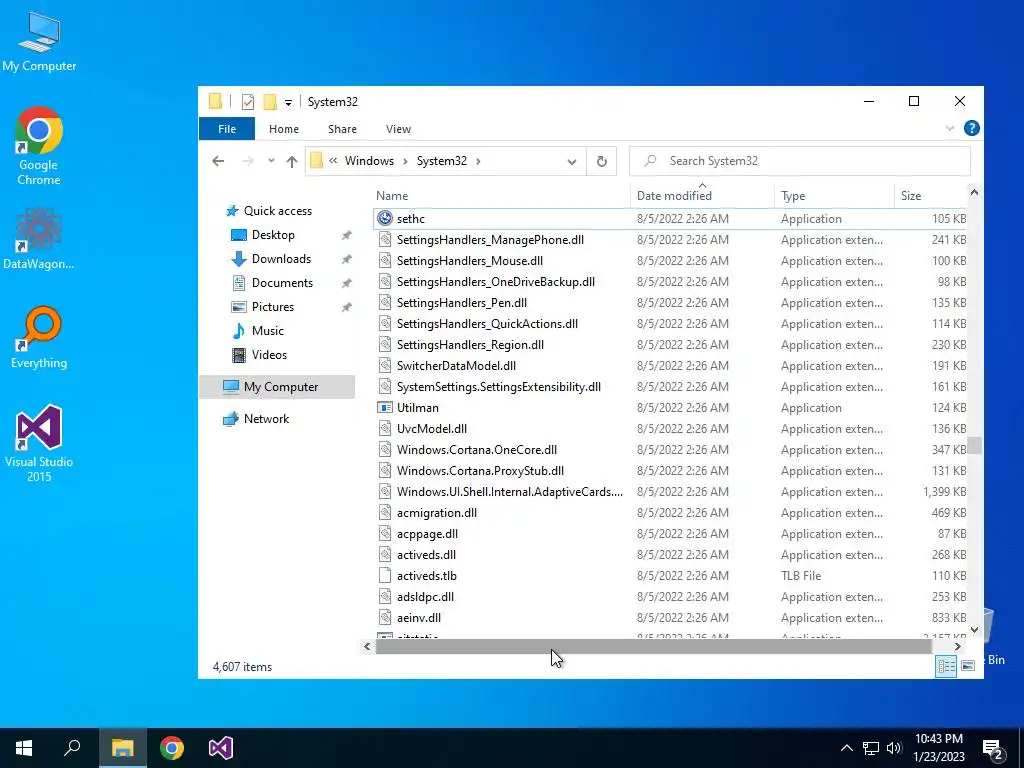Open the recent locations dropdown arrow
Viewport: 1024px width, 768px height.
pos(271,161)
